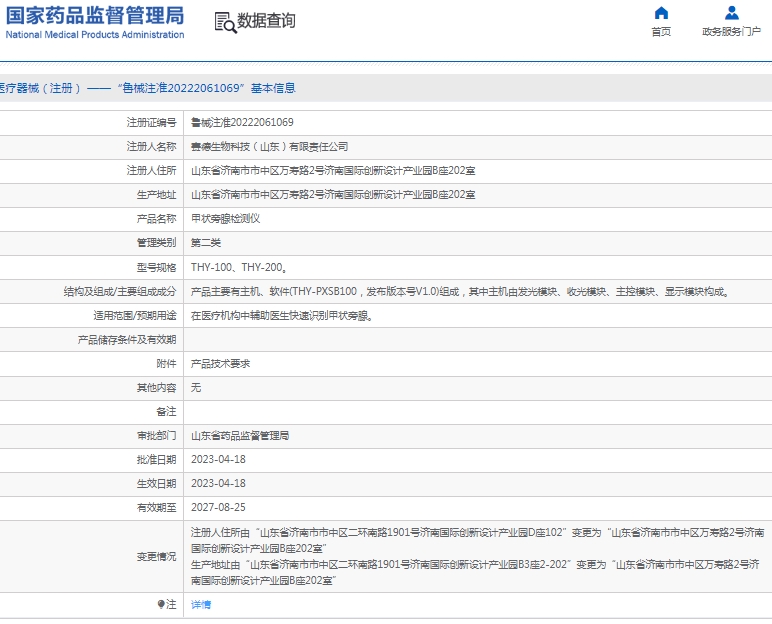Click management category value 第二类
The width and height of the screenshot is (772, 624).
pos(206,243)
